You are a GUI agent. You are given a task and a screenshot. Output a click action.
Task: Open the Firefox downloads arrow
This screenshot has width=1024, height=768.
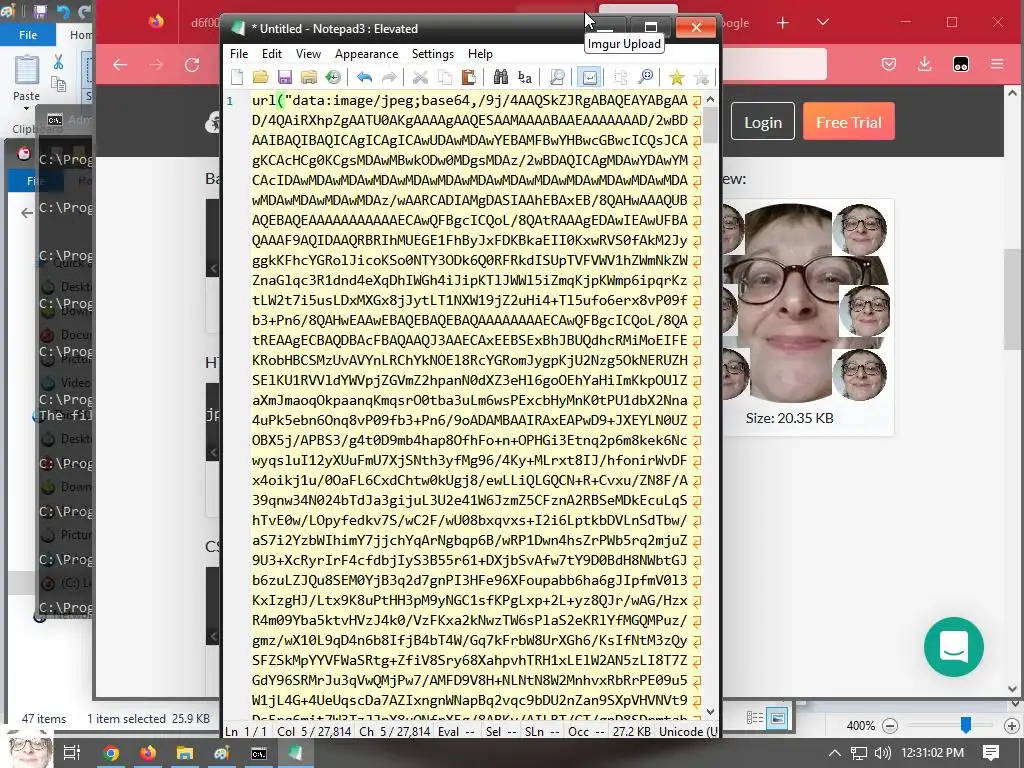(x=924, y=64)
